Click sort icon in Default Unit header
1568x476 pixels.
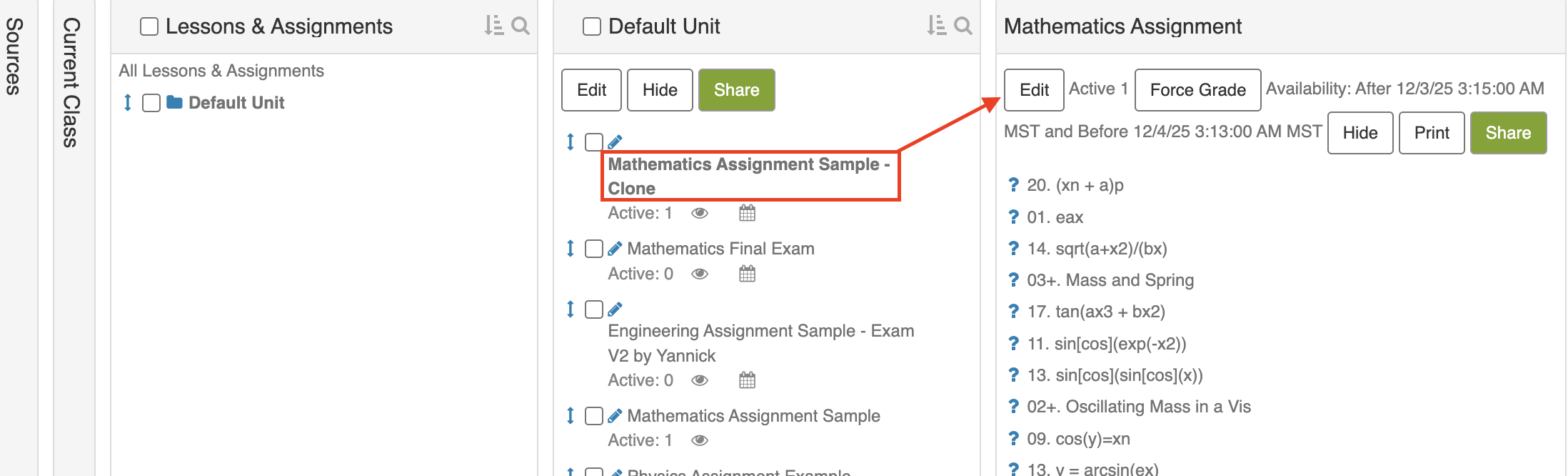936,26
